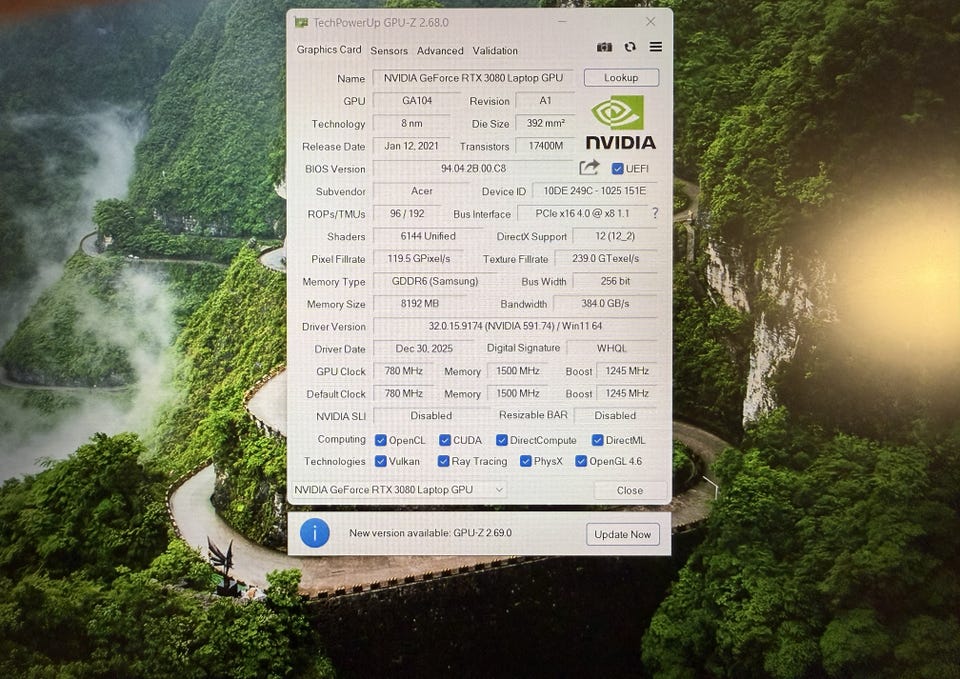Click the GPU-Z title bar app icon
The image size is (960, 679).
point(301,23)
